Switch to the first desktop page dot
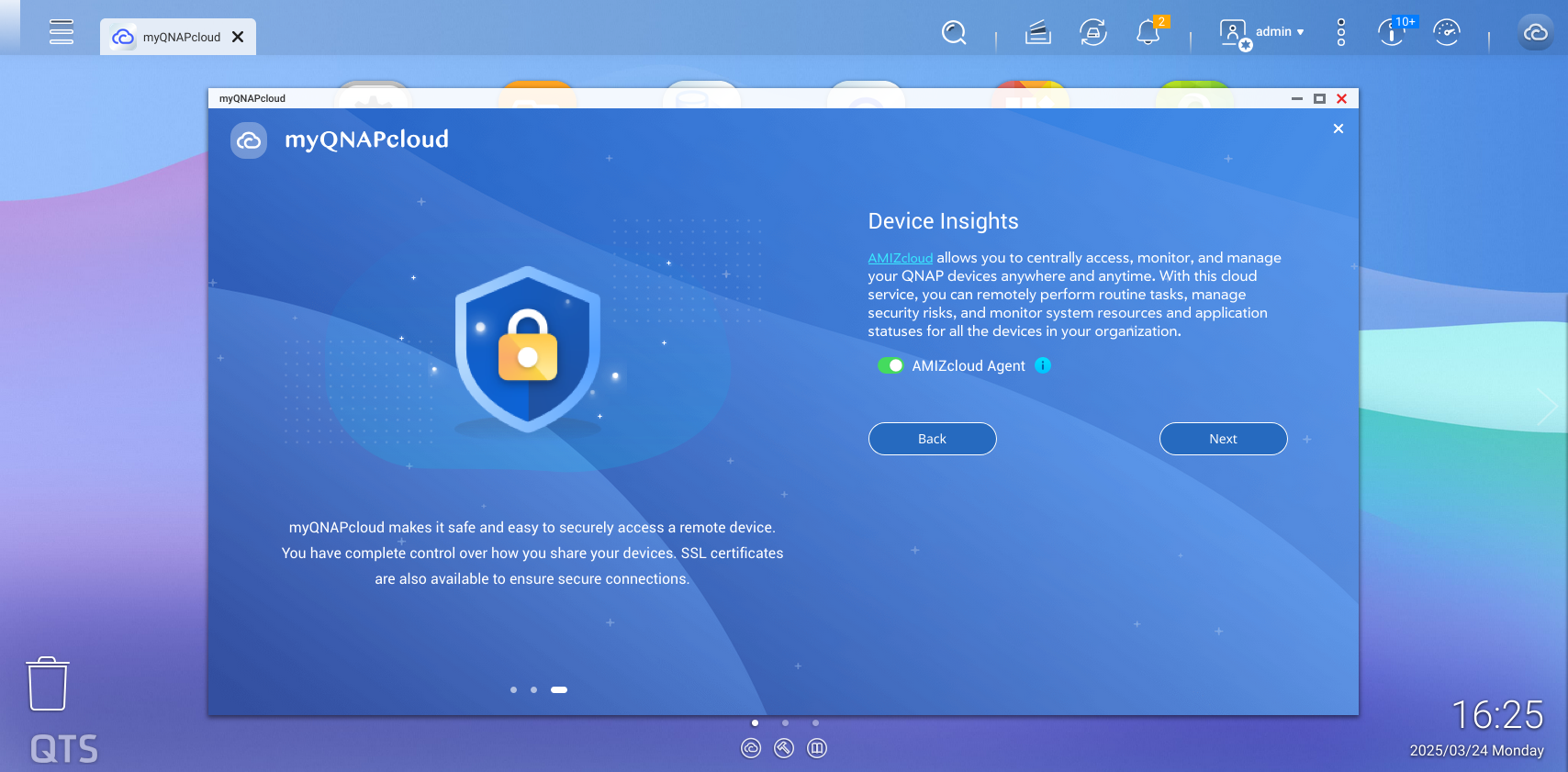 pos(755,723)
